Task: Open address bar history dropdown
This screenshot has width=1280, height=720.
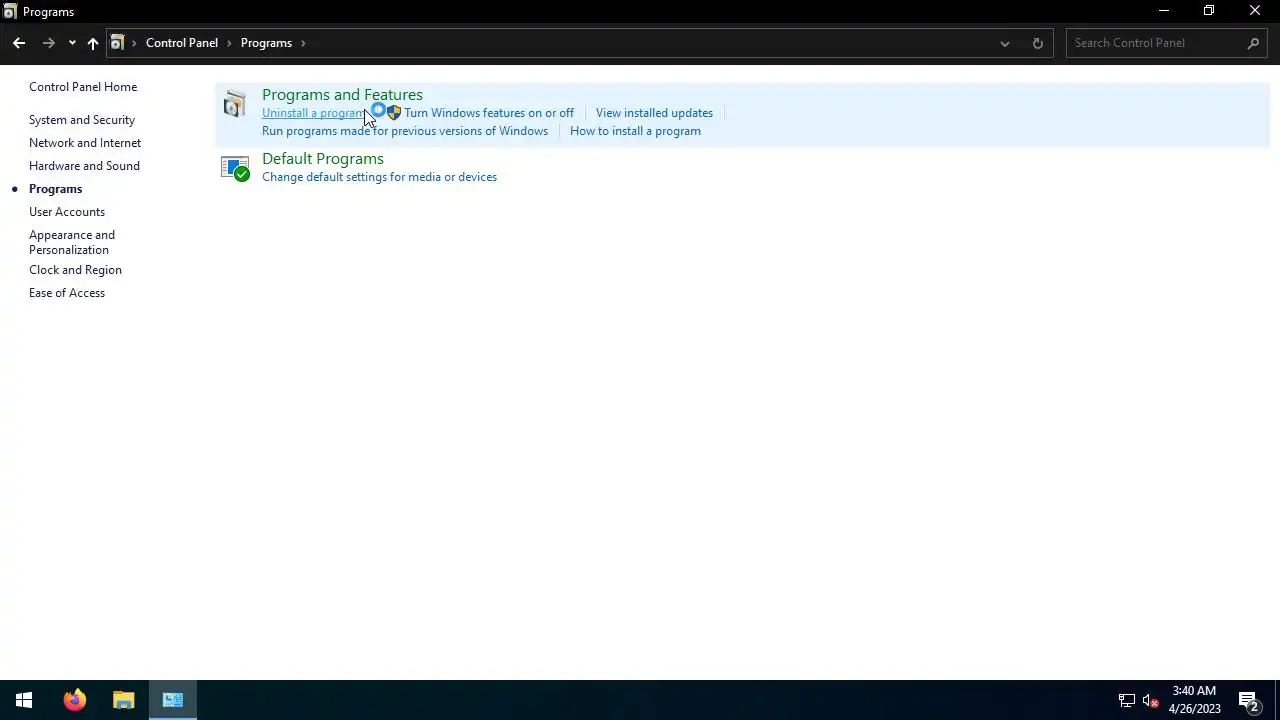Action: [1005, 43]
